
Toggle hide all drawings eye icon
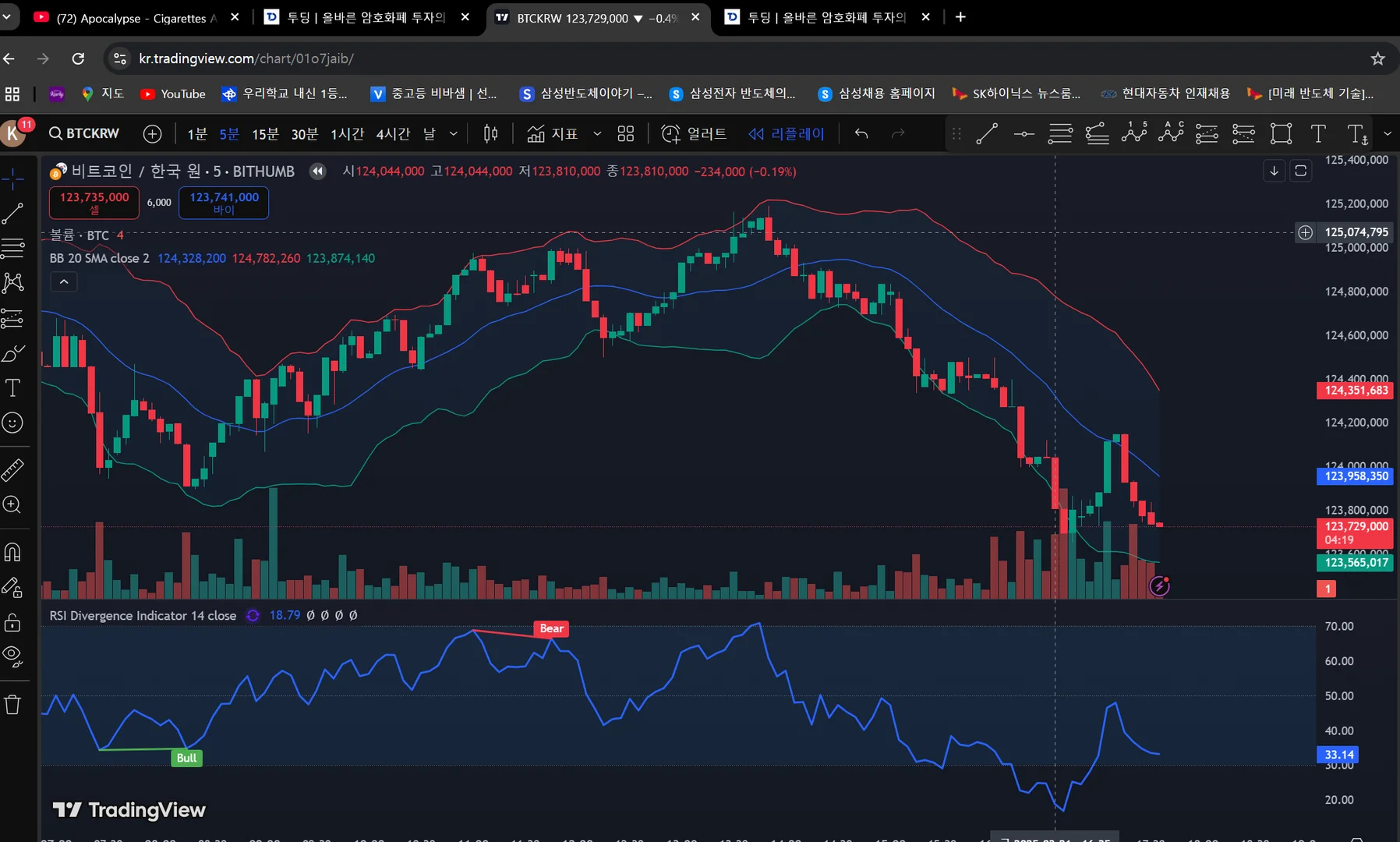tap(12, 656)
